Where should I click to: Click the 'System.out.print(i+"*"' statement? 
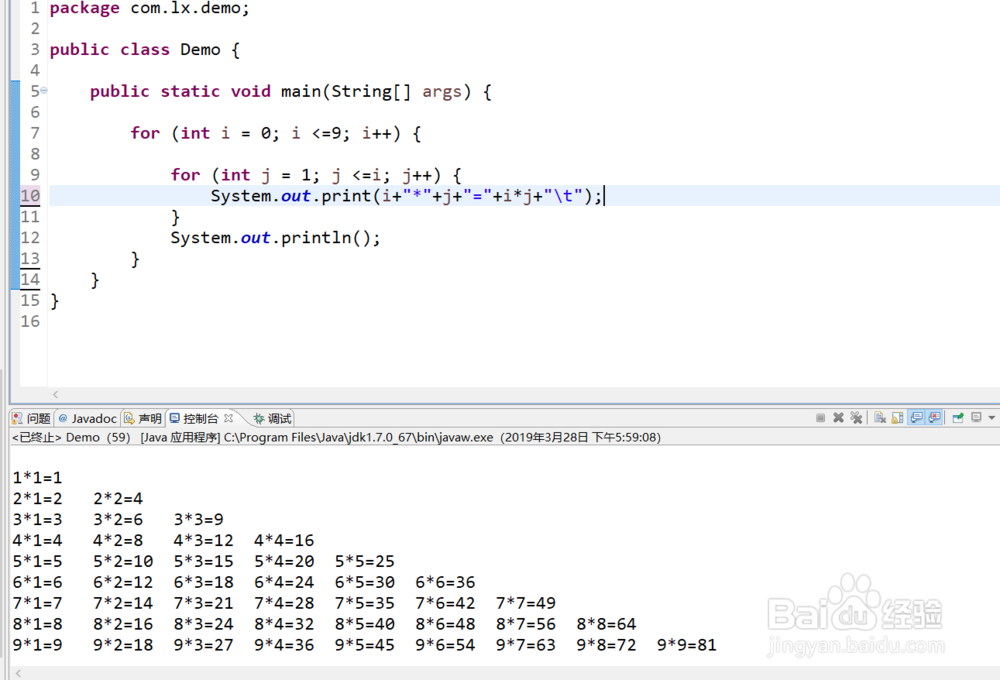pyautogui.click(x=406, y=196)
